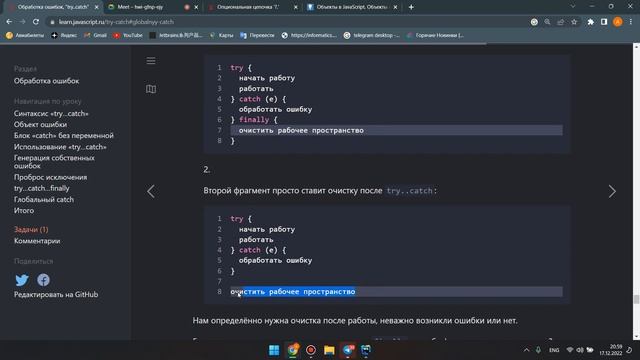Share the page via Facebook icon
The width and height of the screenshot is (640, 360).
tap(43, 280)
